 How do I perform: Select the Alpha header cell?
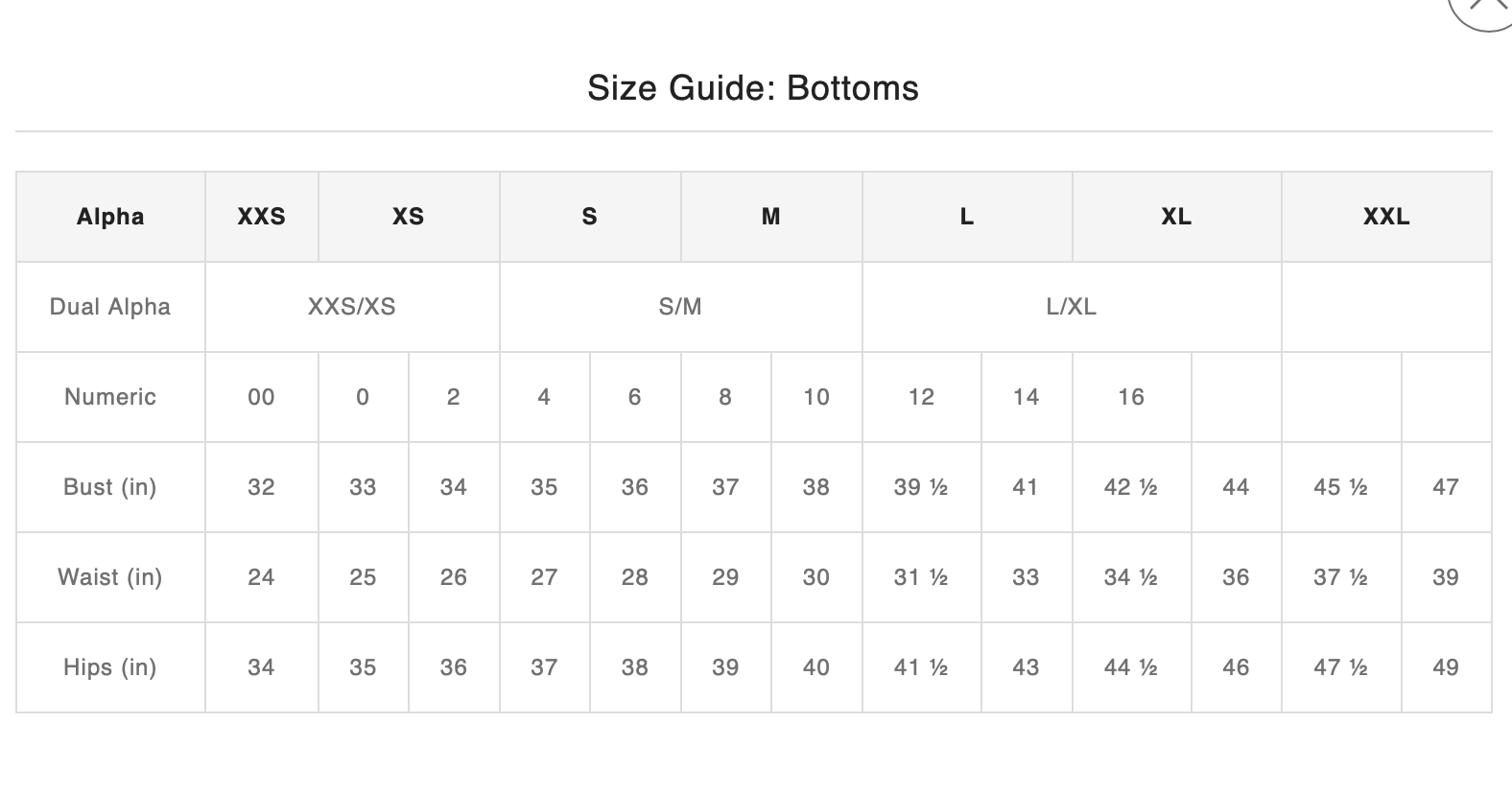click(110, 217)
